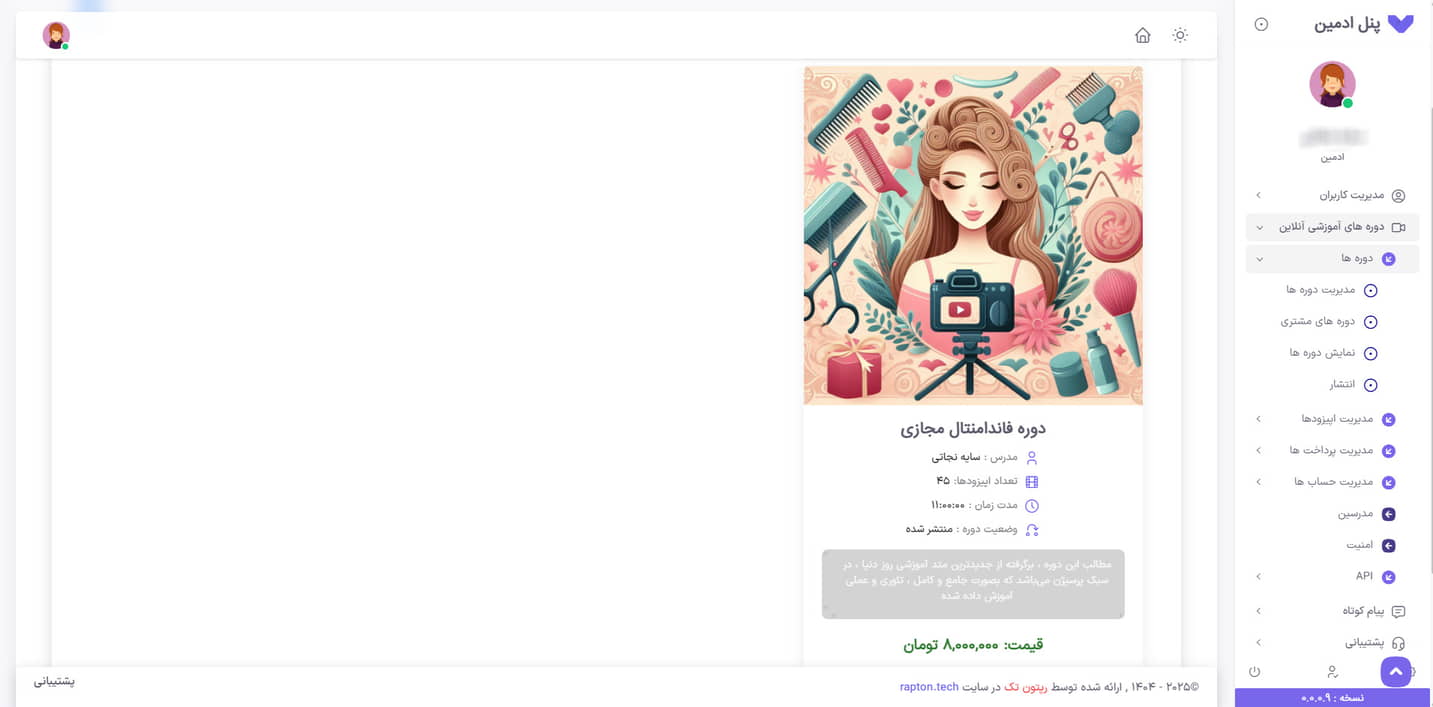Screen dimensions: 1433x707
Task: Open the user avatar menu in top bar
Action: pos(56,35)
